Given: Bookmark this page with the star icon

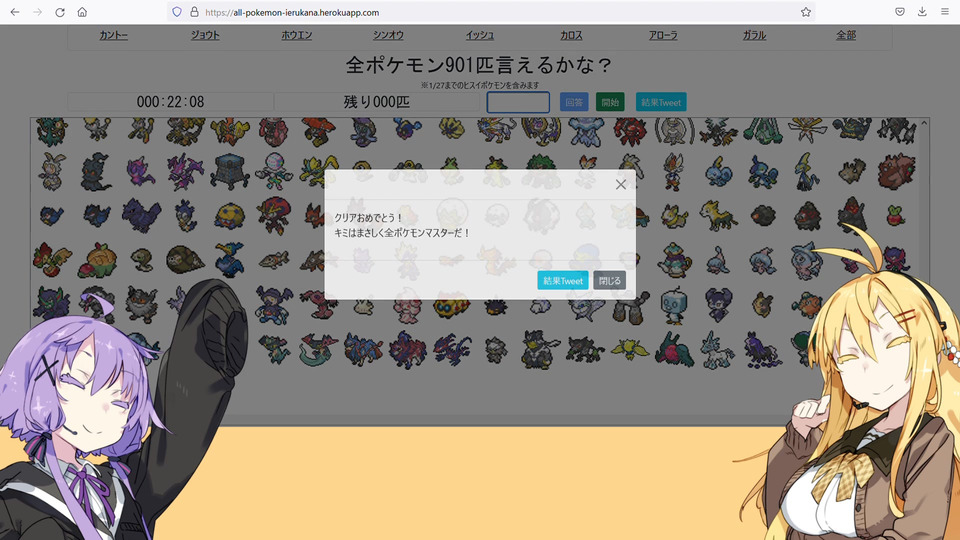Looking at the screenshot, I should pyautogui.click(x=806, y=12).
